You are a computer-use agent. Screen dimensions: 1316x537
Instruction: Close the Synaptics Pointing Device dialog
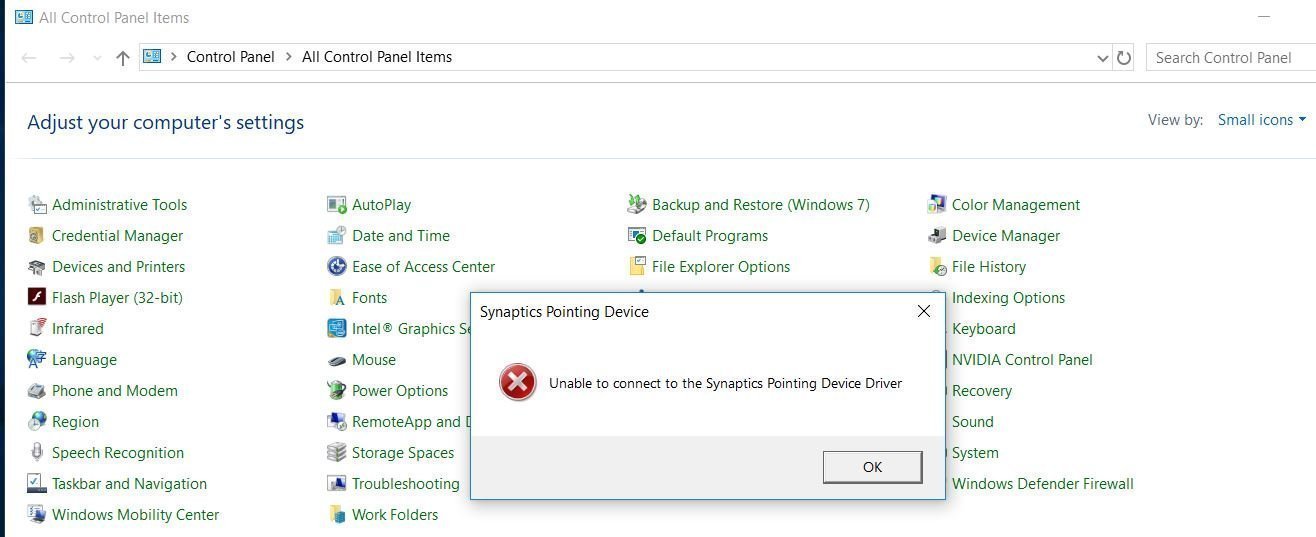click(924, 311)
